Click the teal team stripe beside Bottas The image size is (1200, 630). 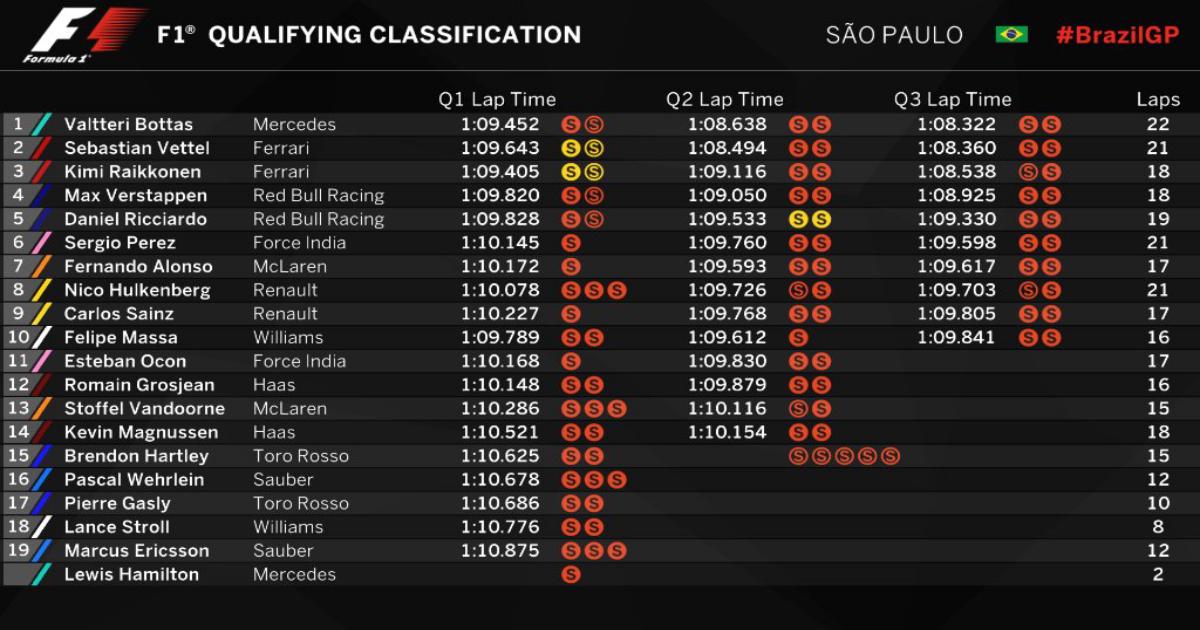(41, 125)
